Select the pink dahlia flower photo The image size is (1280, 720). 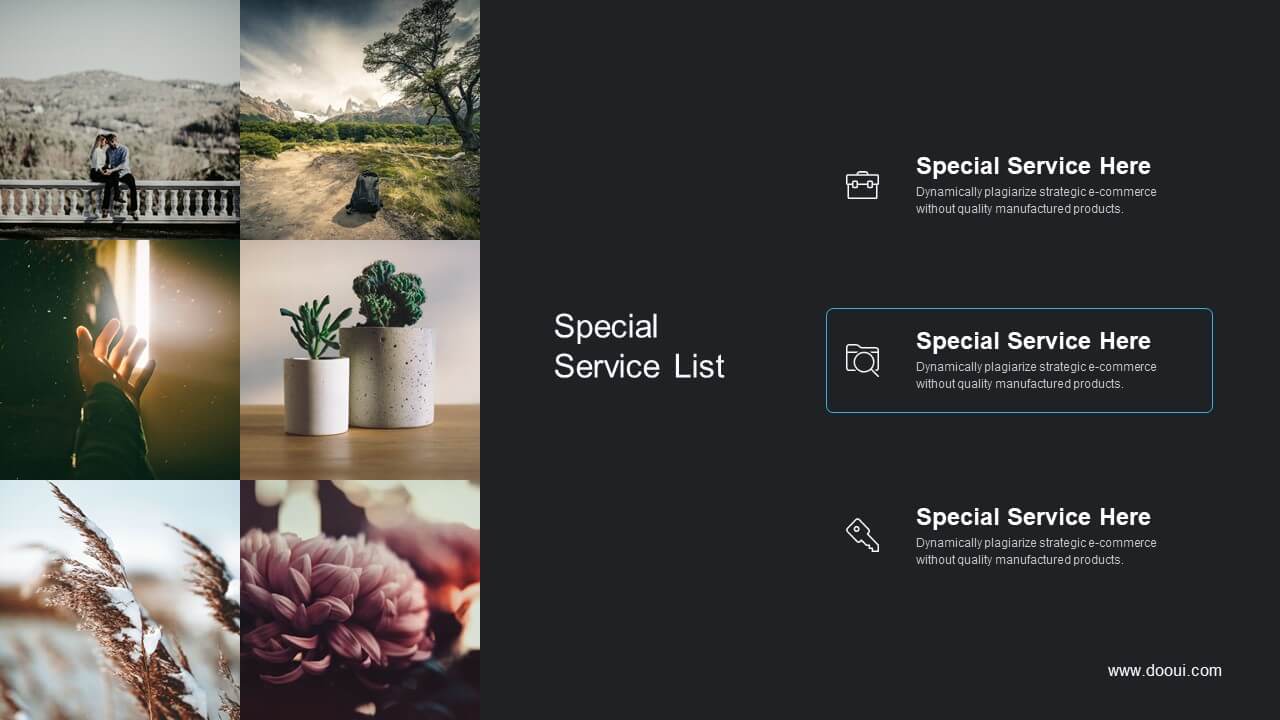(x=360, y=600)
